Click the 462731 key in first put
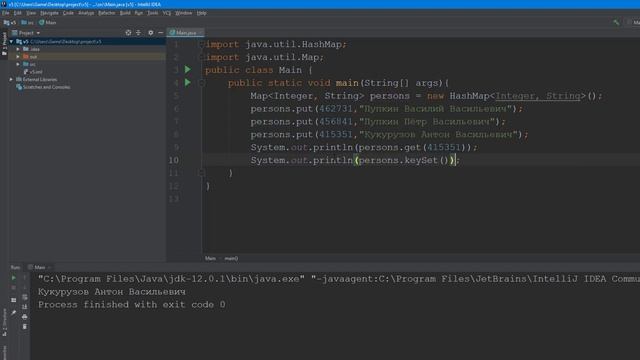640x360 pixels. click(336, 109)
